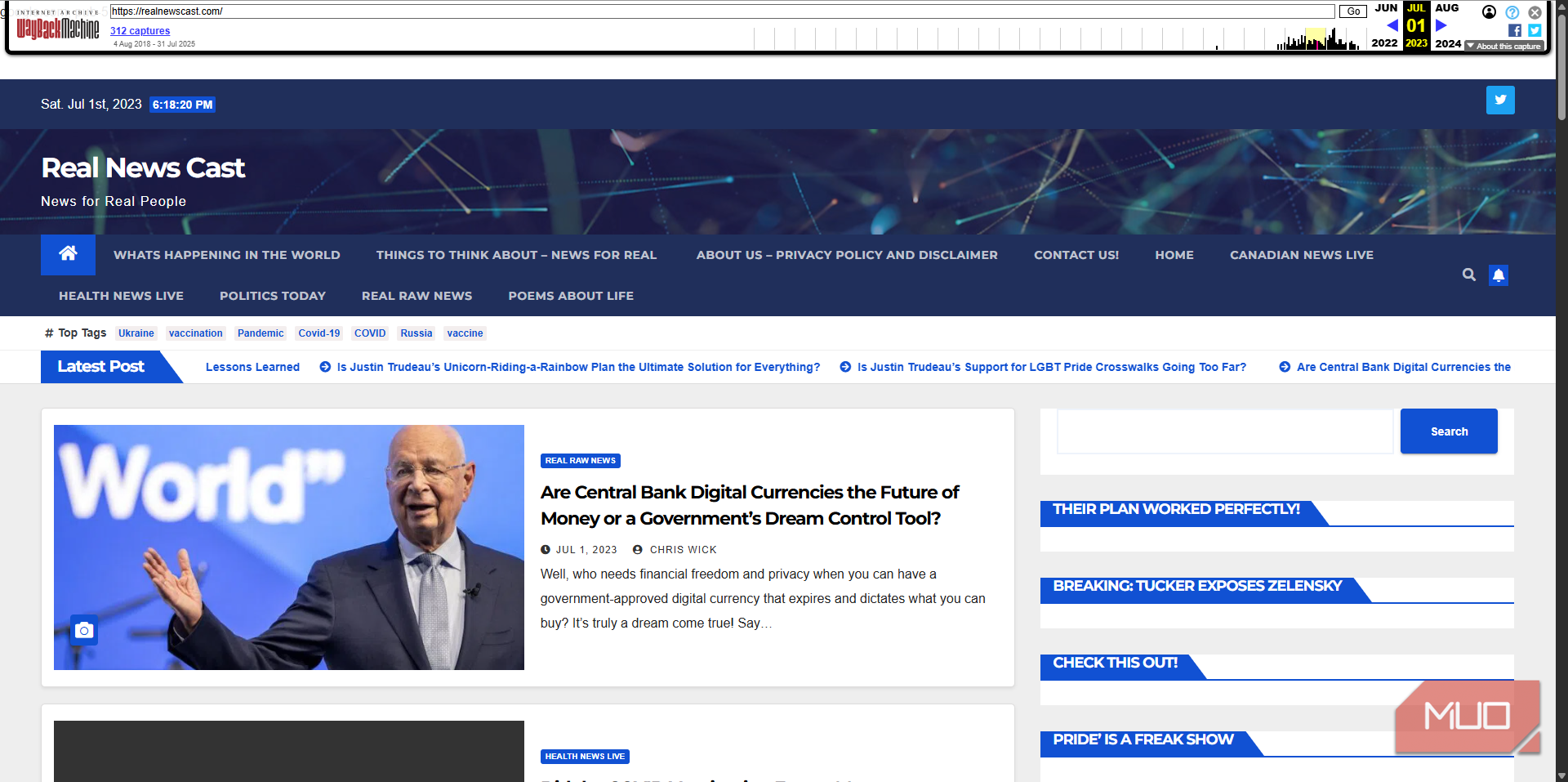The width and height of the screenshot is (1568, 782).
Task: Click the Wayback help question mark icon
Action: 1512,12
